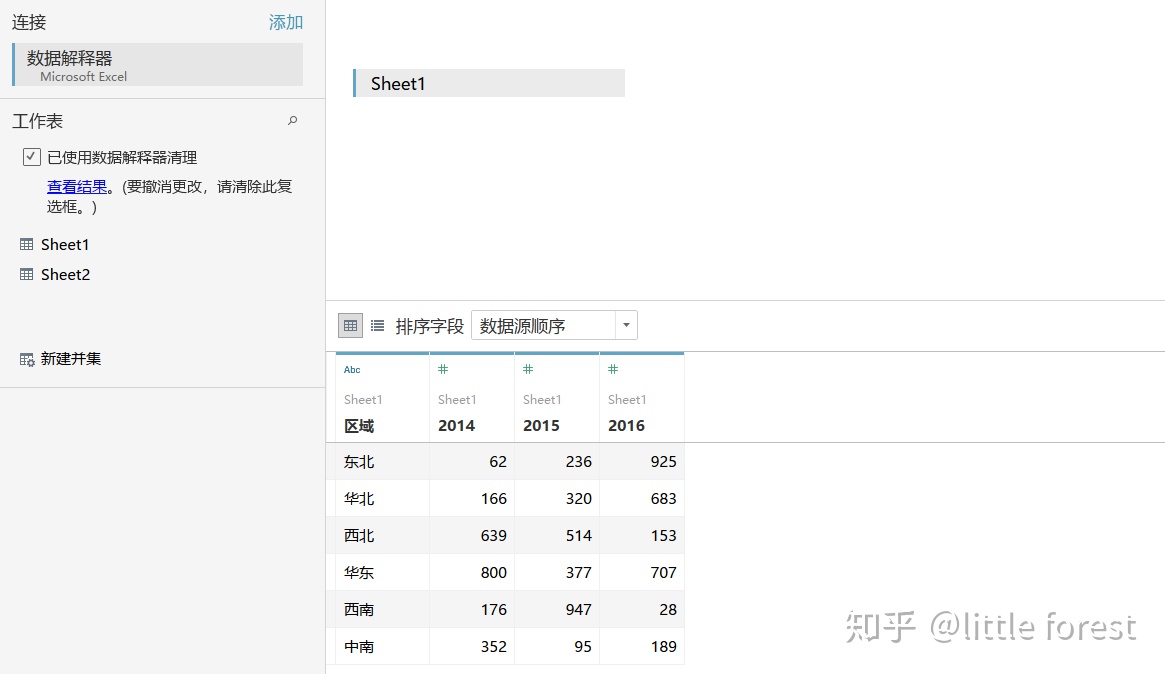Screen dimensions: 1165x674
Task: Open the 查看结果 link
Action: pos(77,187)
